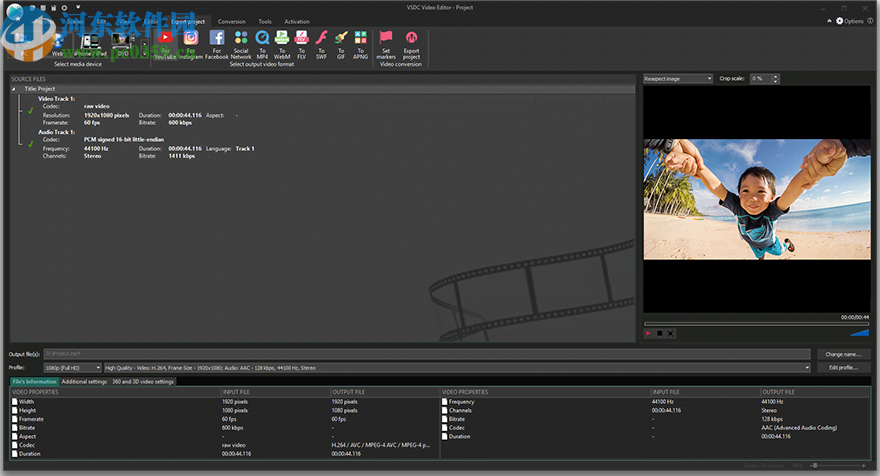The height and width of the screenshot is (476, 880).
Task: Select the iPhone/iPad media device
Action: 90,45
